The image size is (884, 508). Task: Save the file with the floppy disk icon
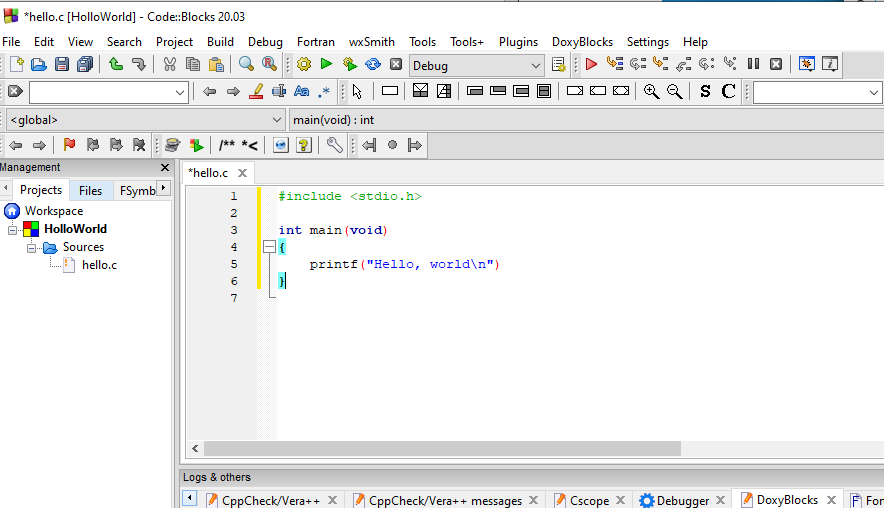(x=62, y=64)
